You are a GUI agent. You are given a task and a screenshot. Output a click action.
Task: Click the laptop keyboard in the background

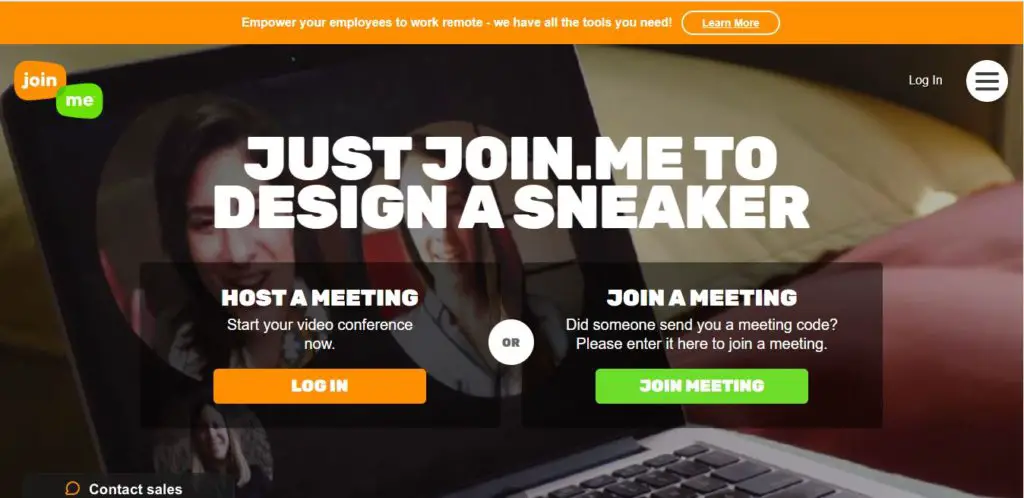pos(705,473)
